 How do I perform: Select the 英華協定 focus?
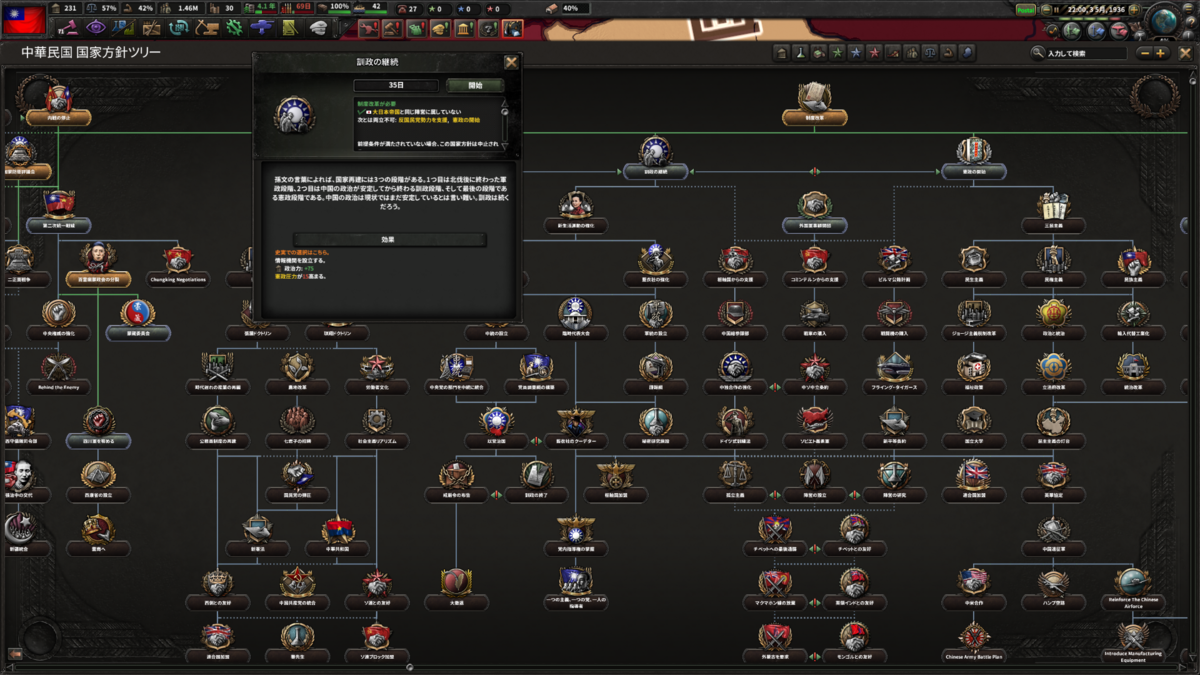1052,481
